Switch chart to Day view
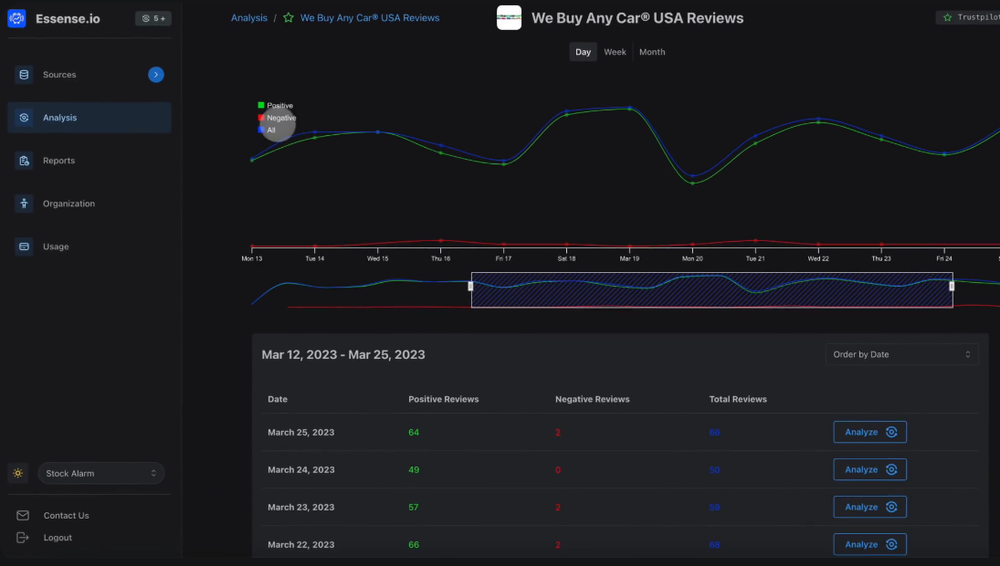The image size is (1000, 566). pos(583,52)
